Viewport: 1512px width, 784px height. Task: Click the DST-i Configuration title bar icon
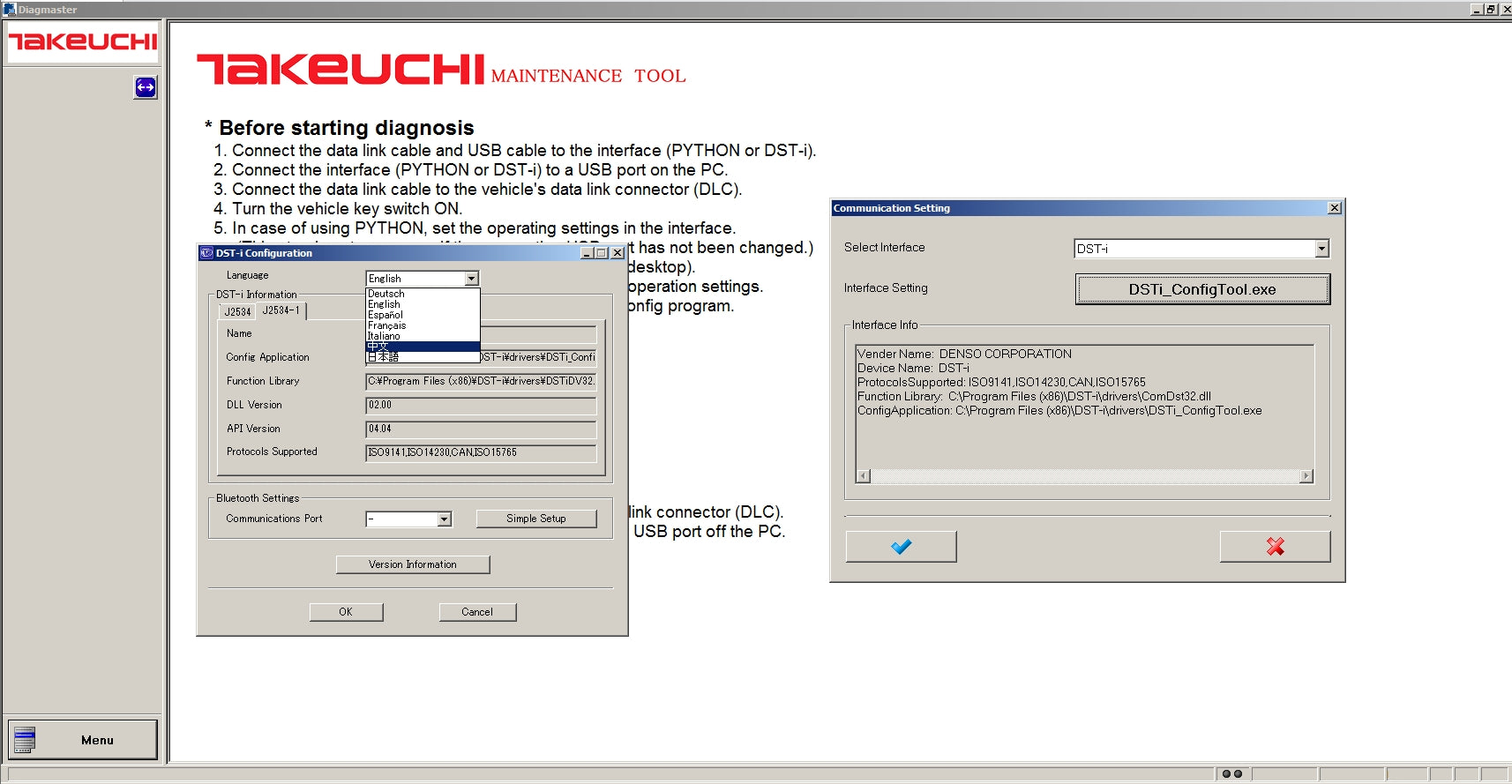[x=206, y=253]
